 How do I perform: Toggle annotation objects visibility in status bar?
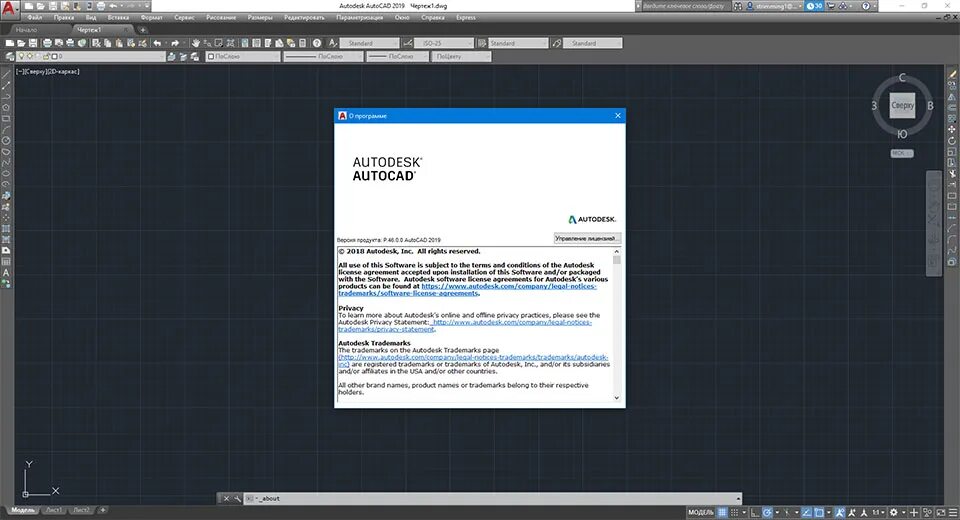841,512
